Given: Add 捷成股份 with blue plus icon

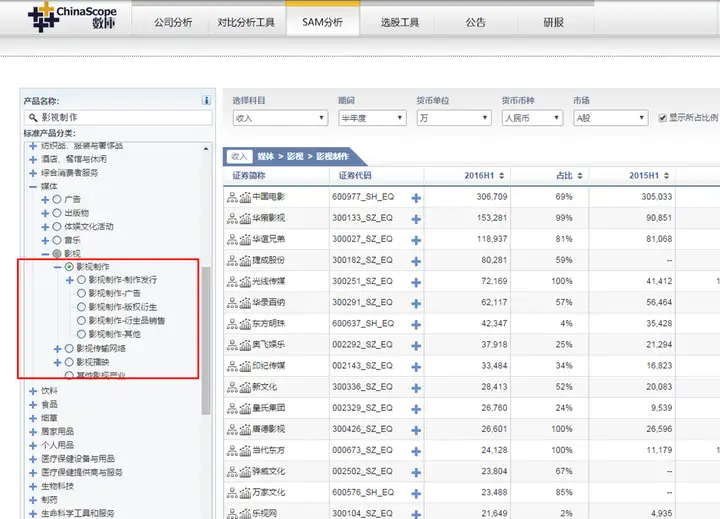Looking at the screenshot, I should (x=416, y=261).
